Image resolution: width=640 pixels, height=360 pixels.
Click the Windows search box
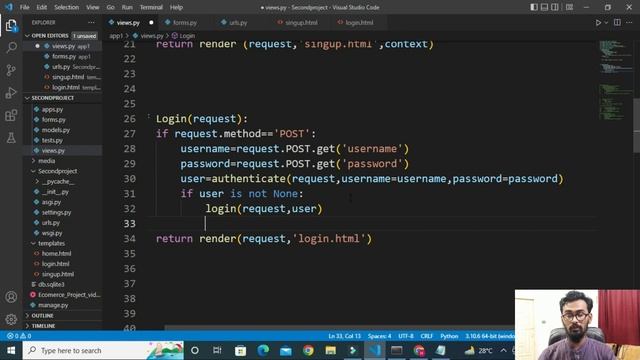point(103,350)
